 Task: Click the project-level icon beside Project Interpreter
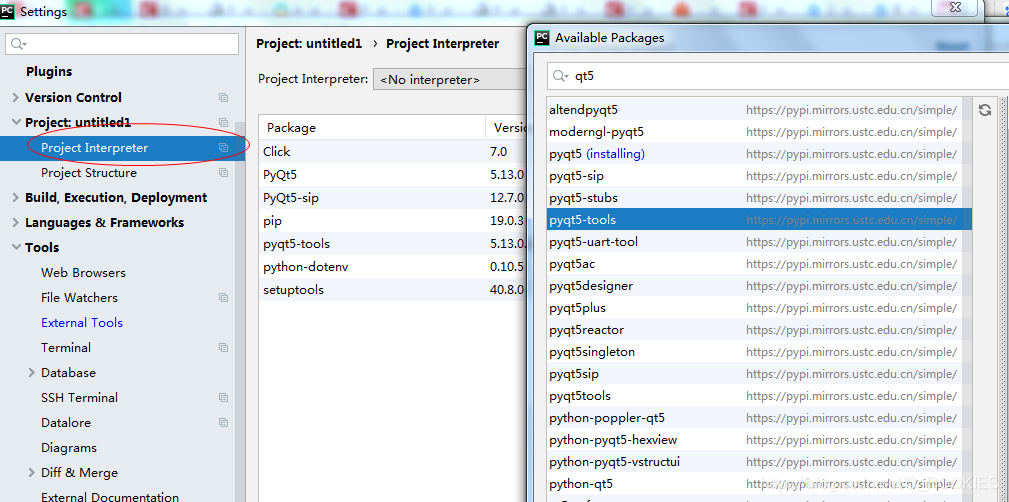coord(223,147)
